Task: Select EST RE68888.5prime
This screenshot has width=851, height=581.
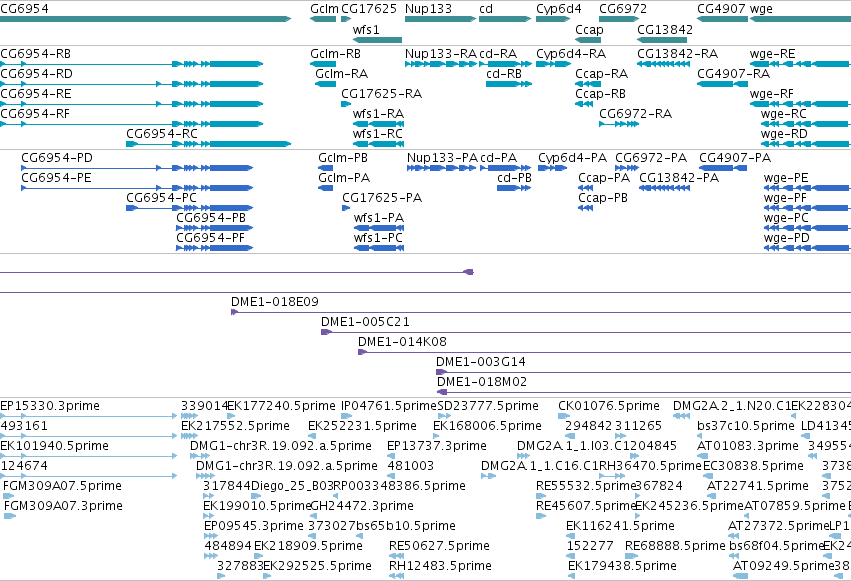Action: [675, 546]
